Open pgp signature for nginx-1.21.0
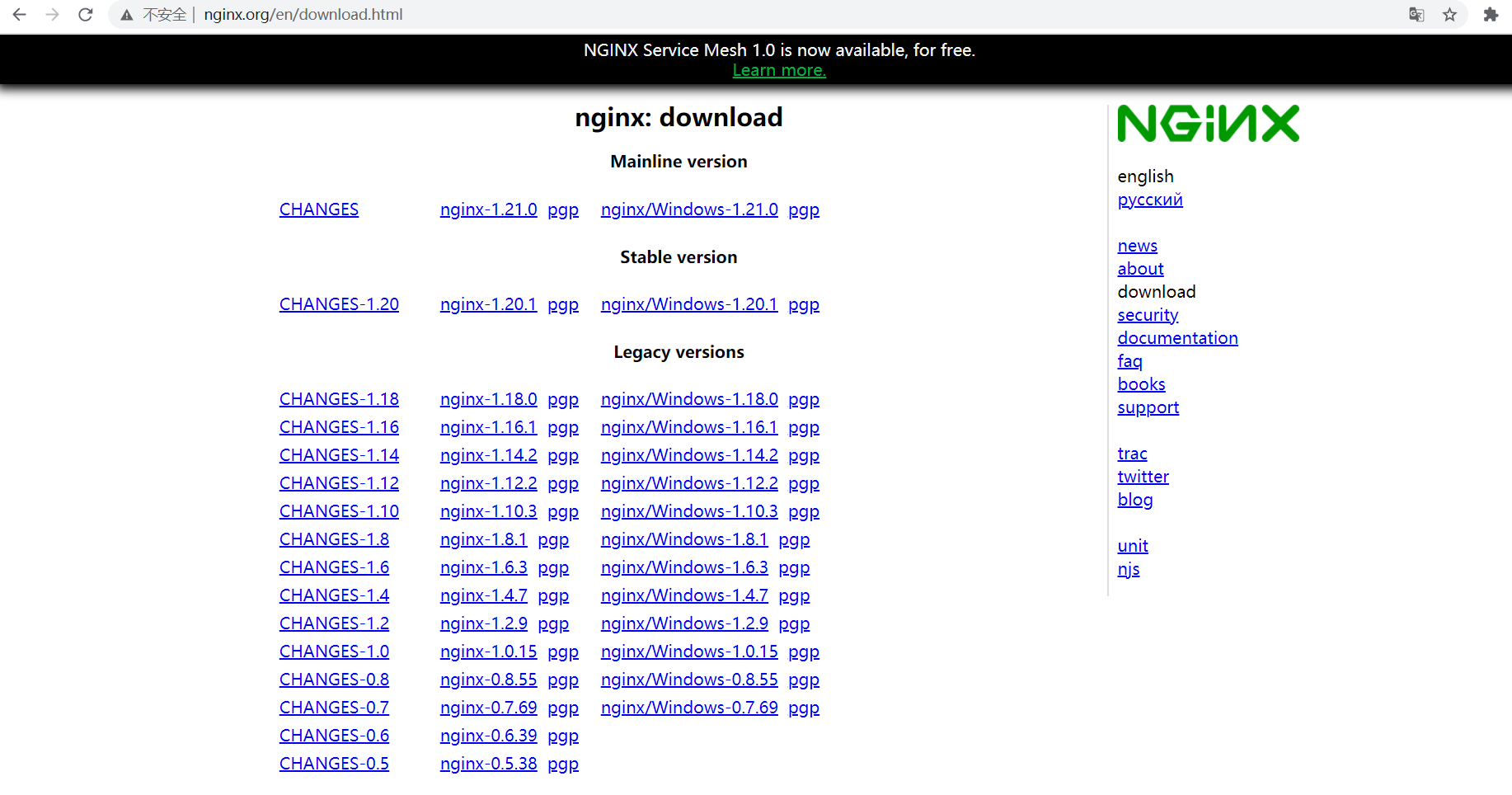Viewport: 1512px width, 795px height. (563, 210)
